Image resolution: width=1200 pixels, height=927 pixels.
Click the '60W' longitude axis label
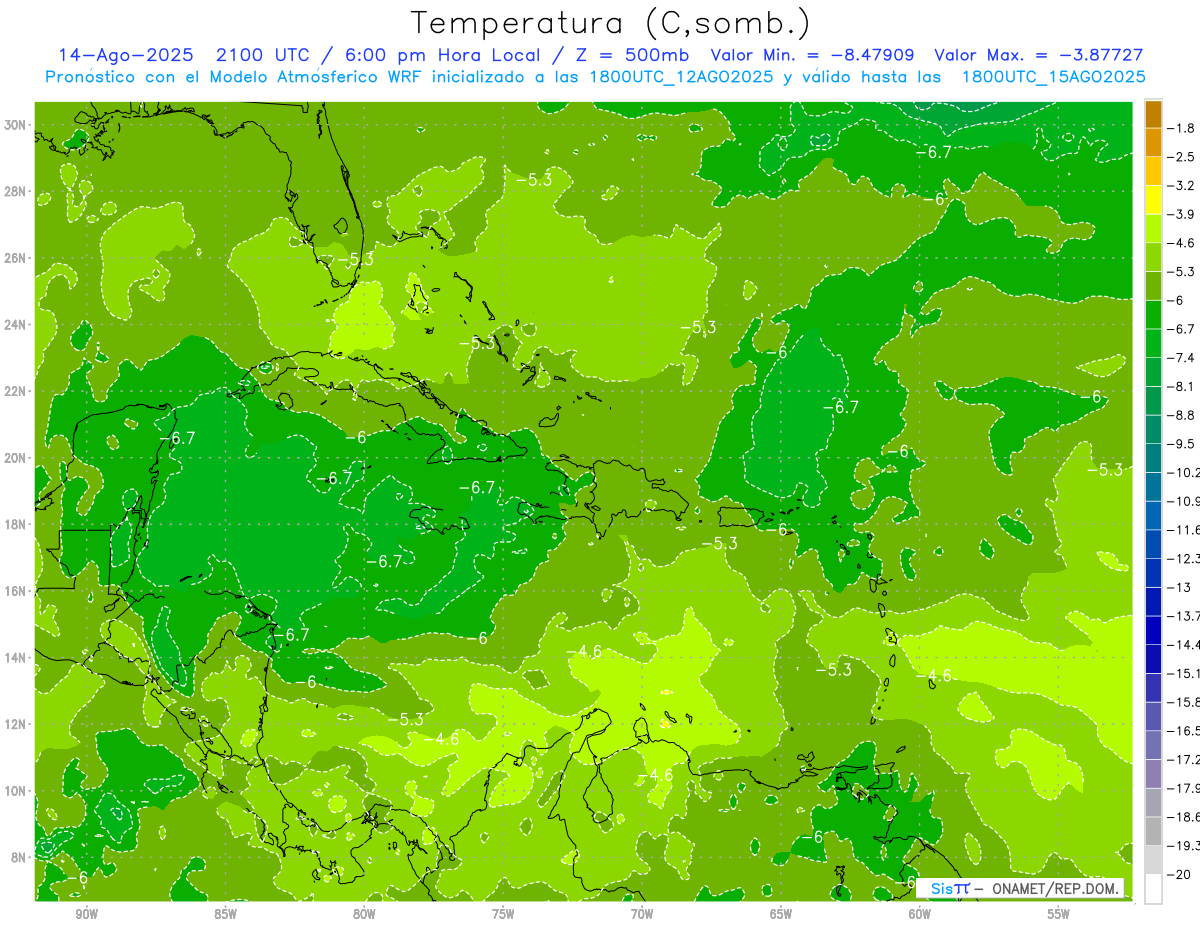point(920,914)
